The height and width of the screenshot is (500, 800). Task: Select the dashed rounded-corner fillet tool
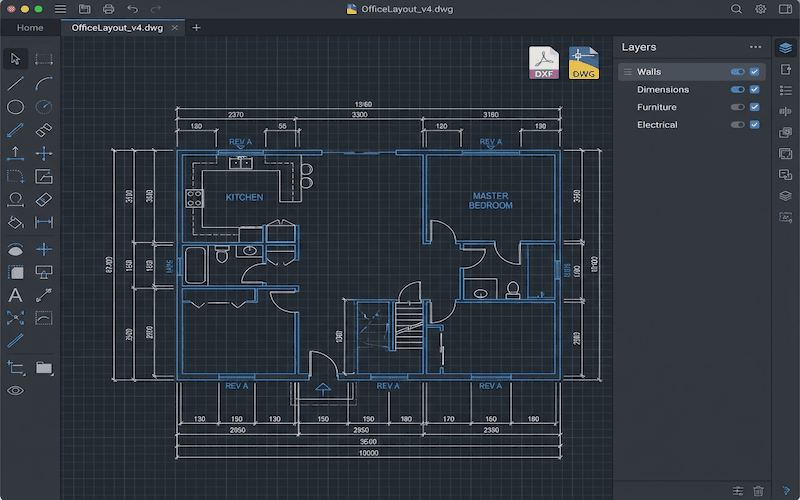[15, 177]
